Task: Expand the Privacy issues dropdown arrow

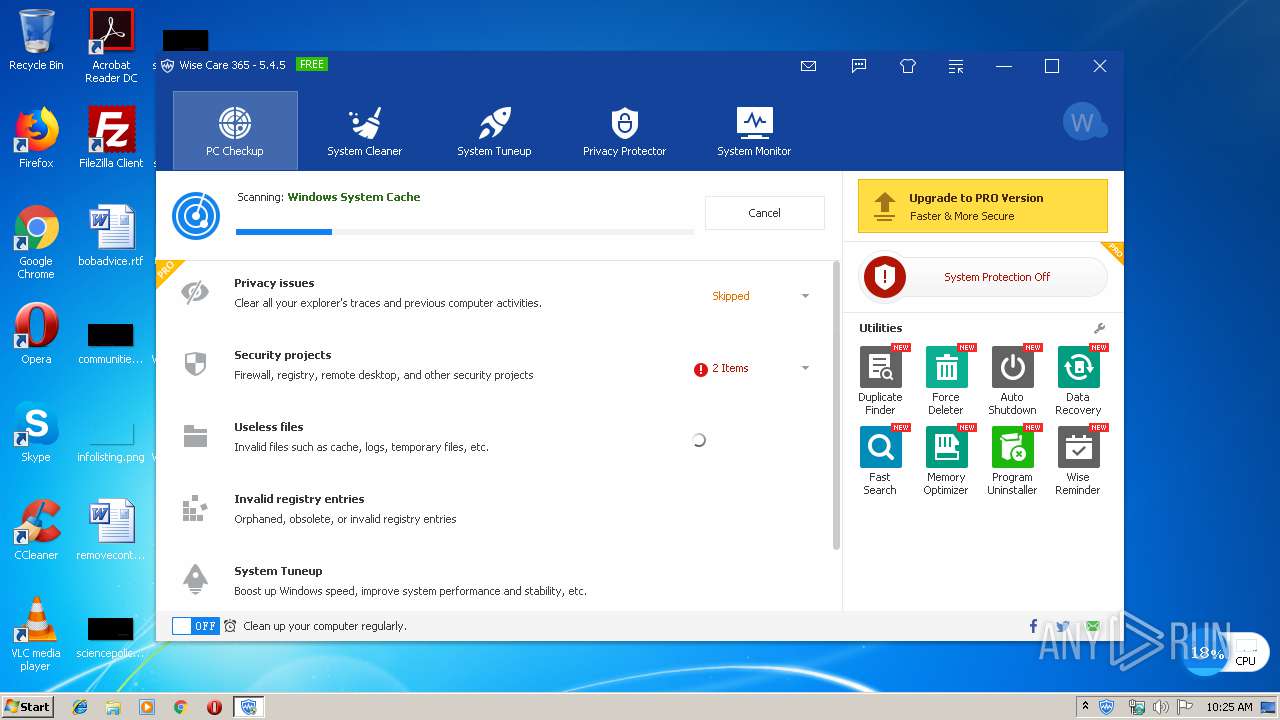Action: [x=805, y=296]
